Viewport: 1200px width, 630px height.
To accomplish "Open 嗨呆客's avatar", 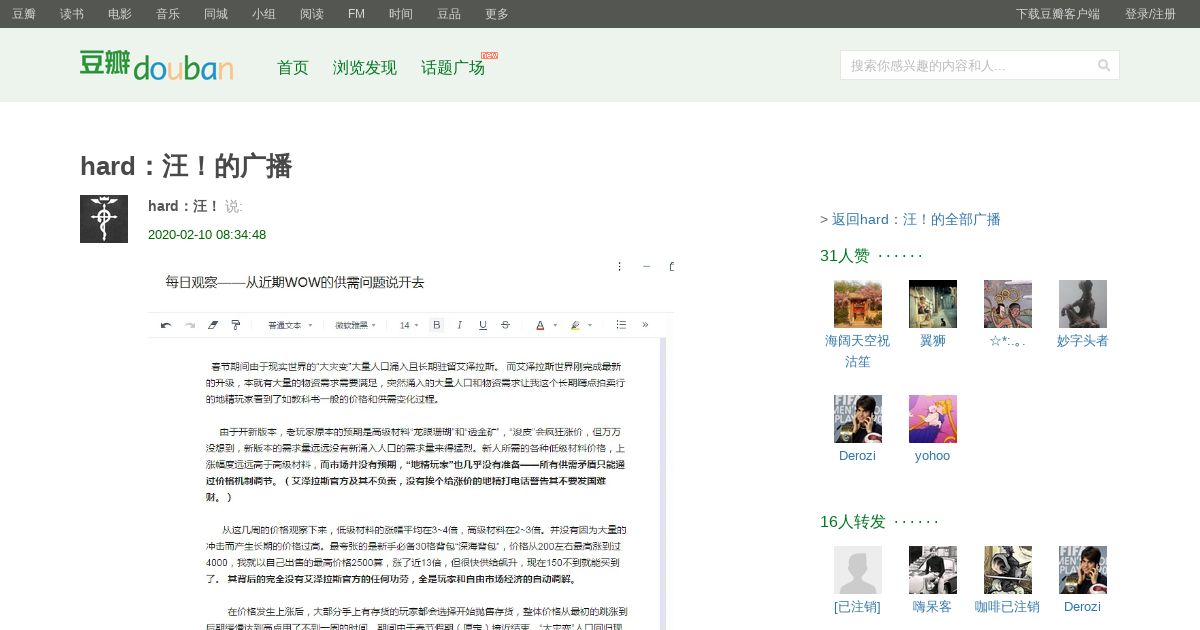I will [x=933, y=570].
